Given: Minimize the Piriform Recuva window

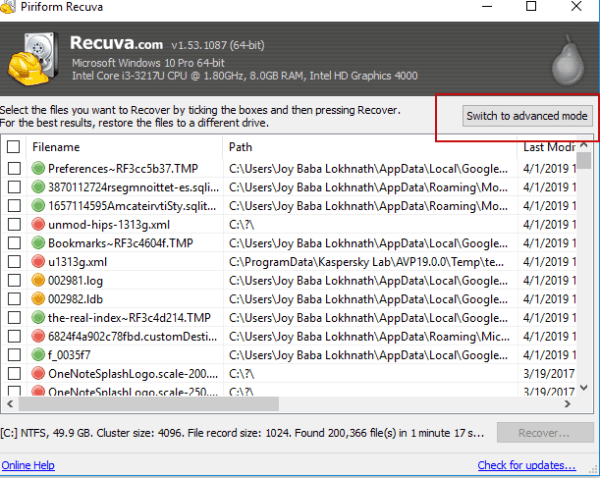Looking at the screenshot, I should (487, 6).
